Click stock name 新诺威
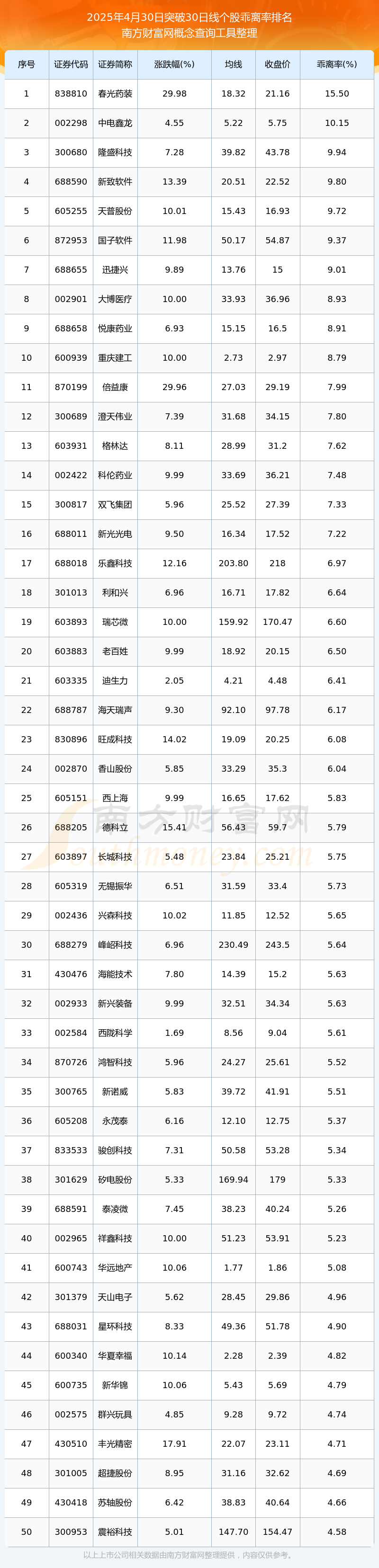Screen dimensions: 379x1568 [x=115, y=1091]
